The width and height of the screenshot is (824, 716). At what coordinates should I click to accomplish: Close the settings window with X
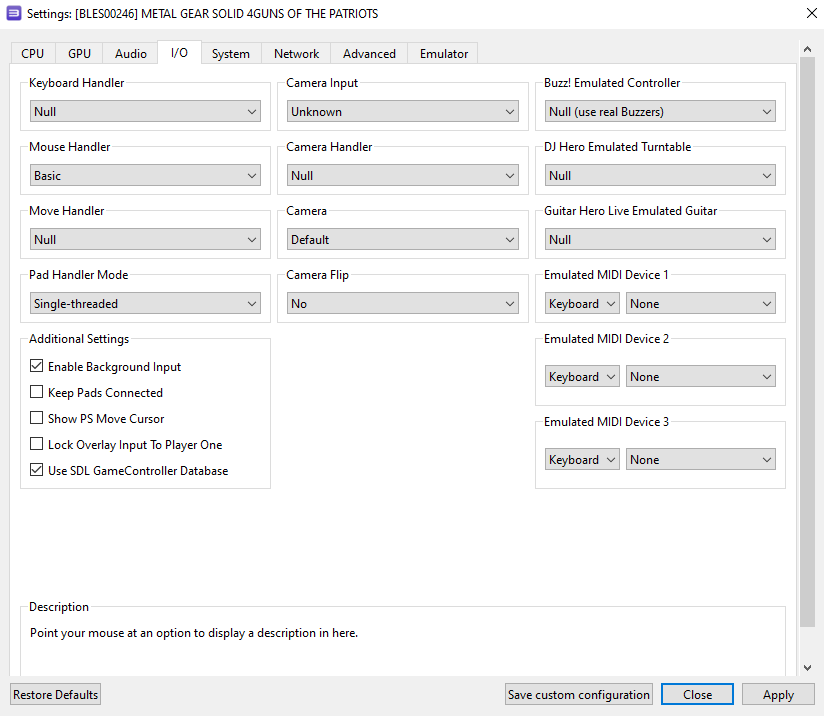(x=811, y=13)
